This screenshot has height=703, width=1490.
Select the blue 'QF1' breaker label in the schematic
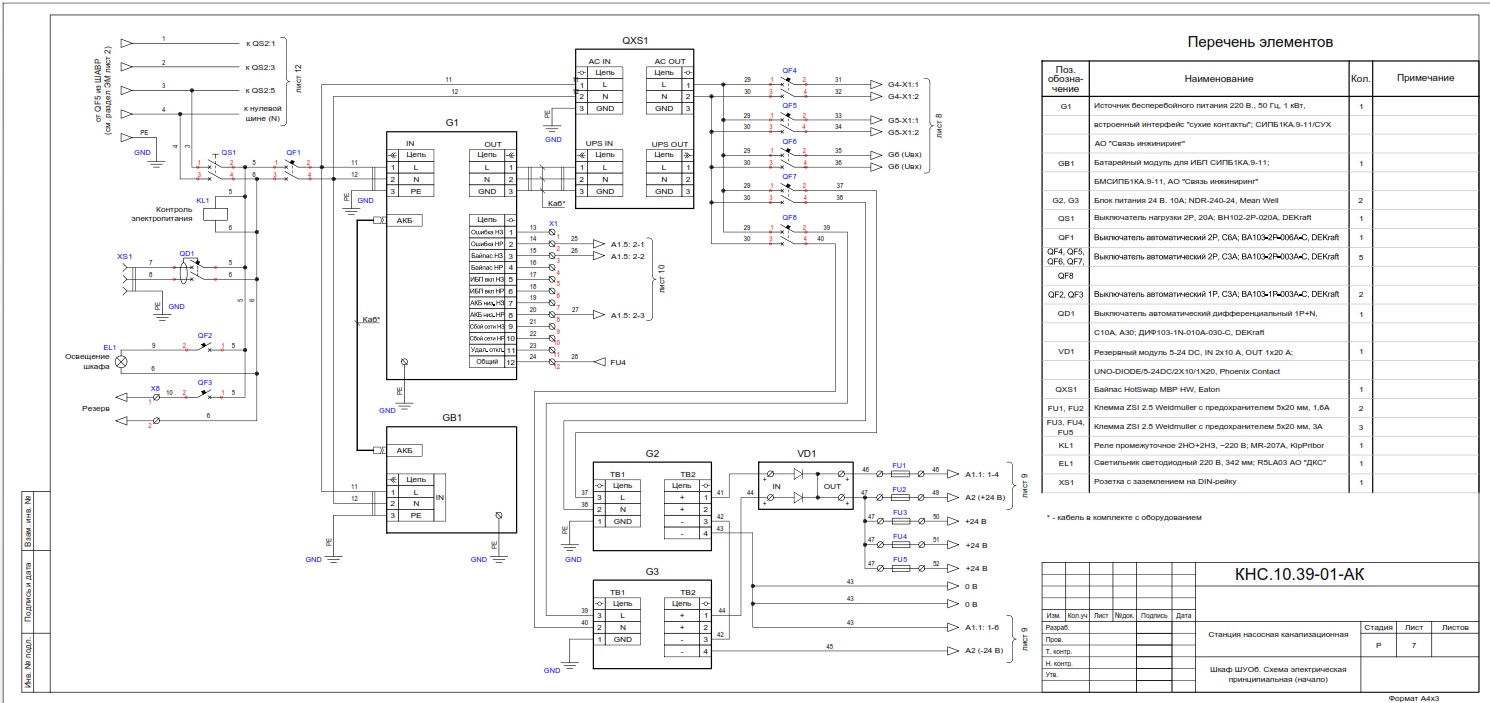pos(293,154)
